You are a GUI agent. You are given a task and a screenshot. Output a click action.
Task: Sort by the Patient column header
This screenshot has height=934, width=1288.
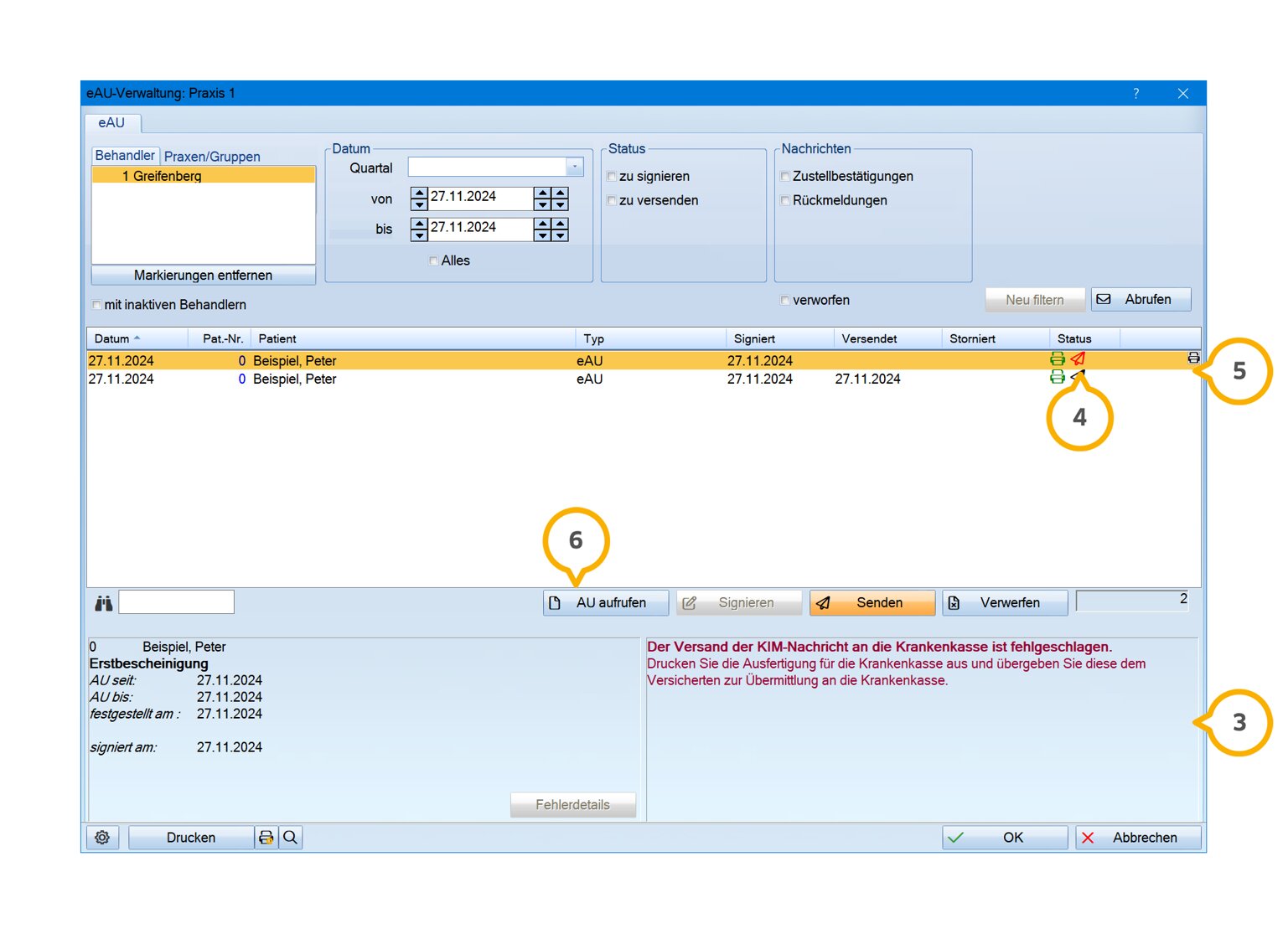[x=413, y=338]
